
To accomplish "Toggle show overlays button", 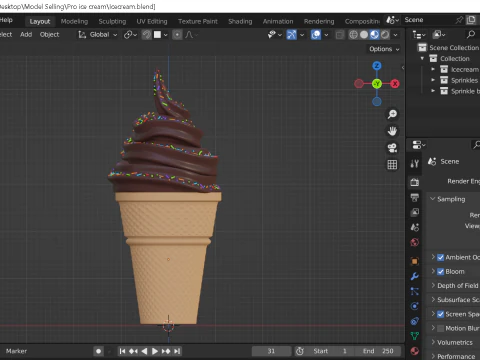I will pyautogui.click(x=316, y=35).
